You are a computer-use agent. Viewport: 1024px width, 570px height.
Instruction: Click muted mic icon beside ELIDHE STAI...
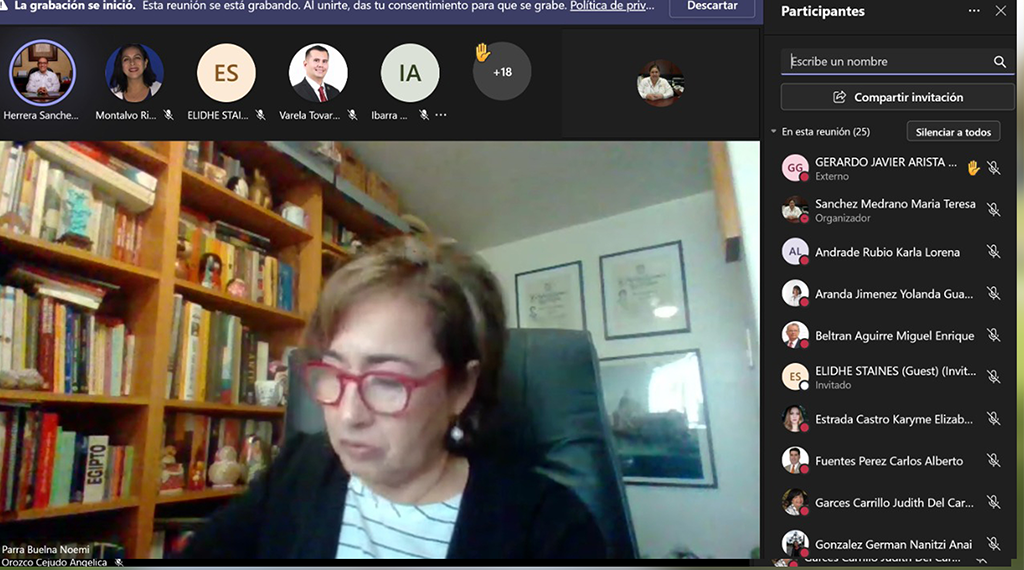point(261,115)
